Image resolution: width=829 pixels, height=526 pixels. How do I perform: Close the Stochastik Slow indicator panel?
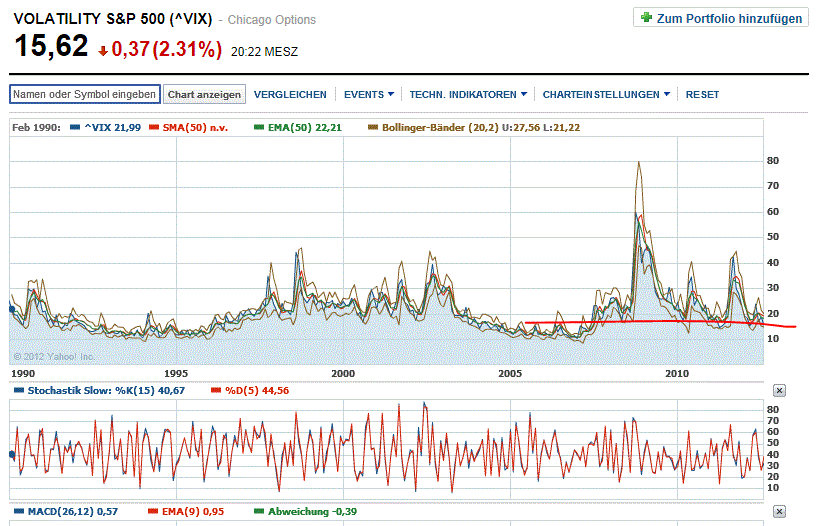(x=779, y=391)
